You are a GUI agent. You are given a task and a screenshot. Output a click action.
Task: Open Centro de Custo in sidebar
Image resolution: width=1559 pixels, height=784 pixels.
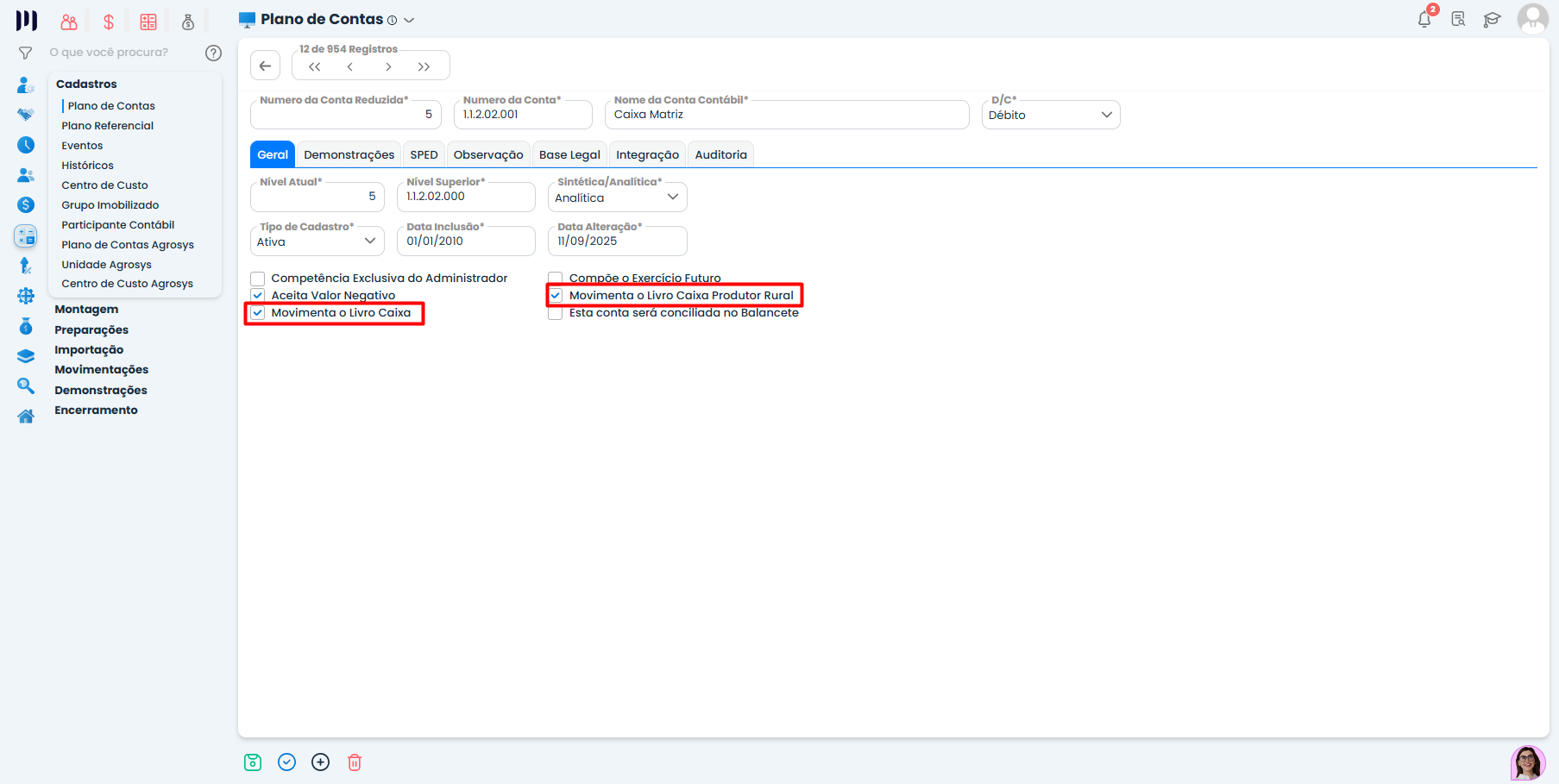(x=104, y=185)
